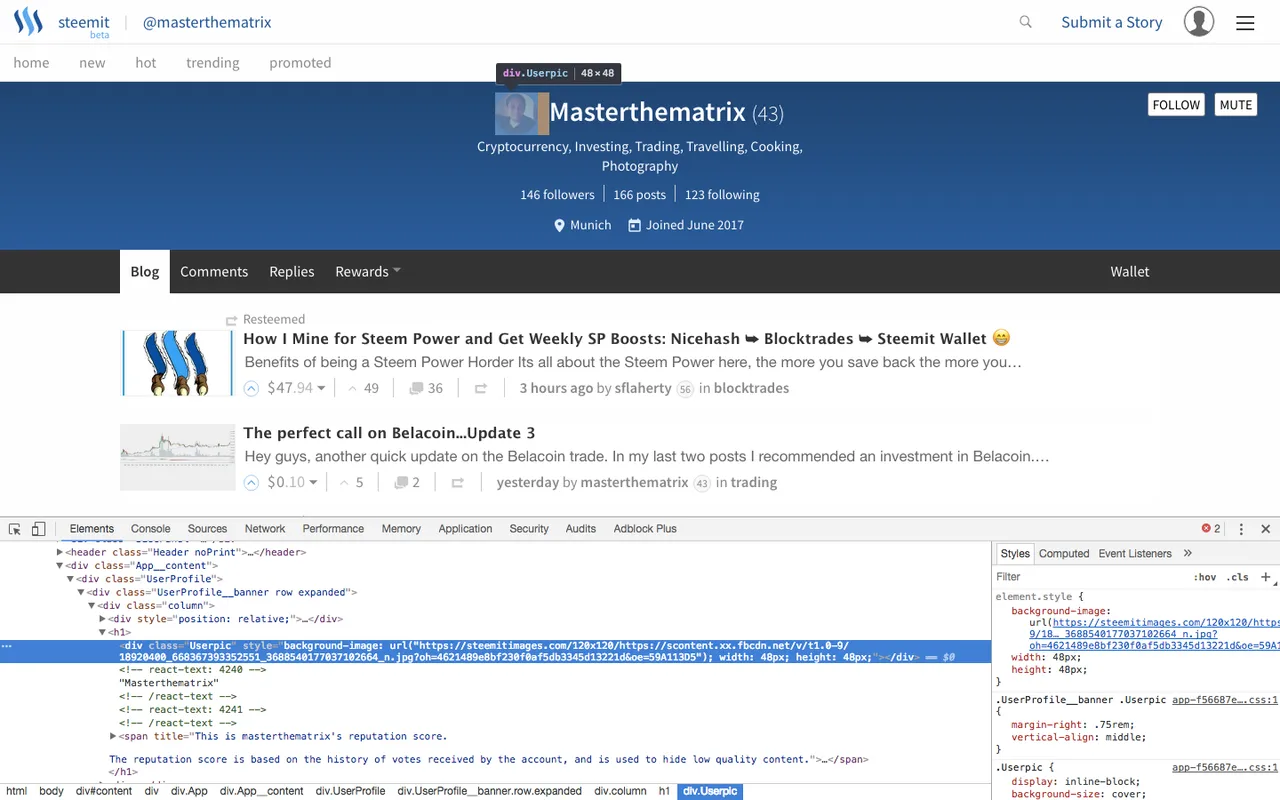Collapse the App__content div node
The image size is (1280, 800).
pos(60,566)
